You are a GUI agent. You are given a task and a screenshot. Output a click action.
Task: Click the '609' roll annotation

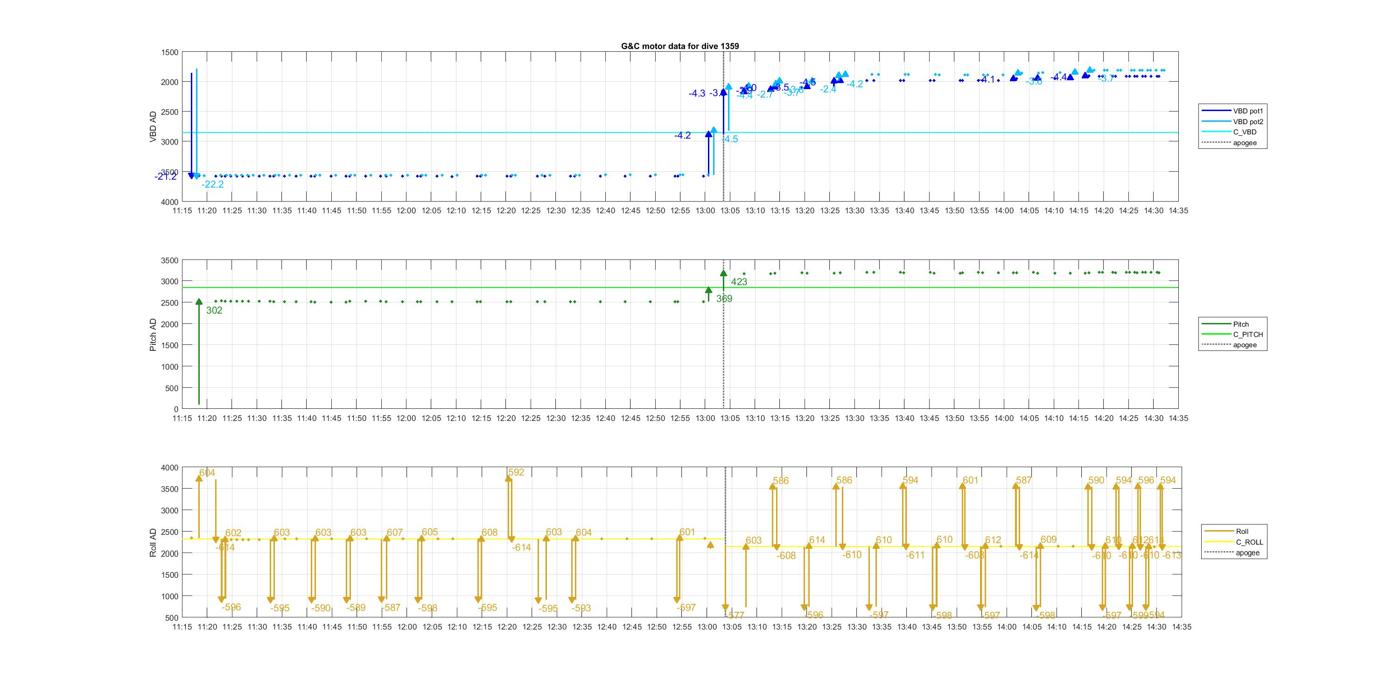tap(1048, 540)
